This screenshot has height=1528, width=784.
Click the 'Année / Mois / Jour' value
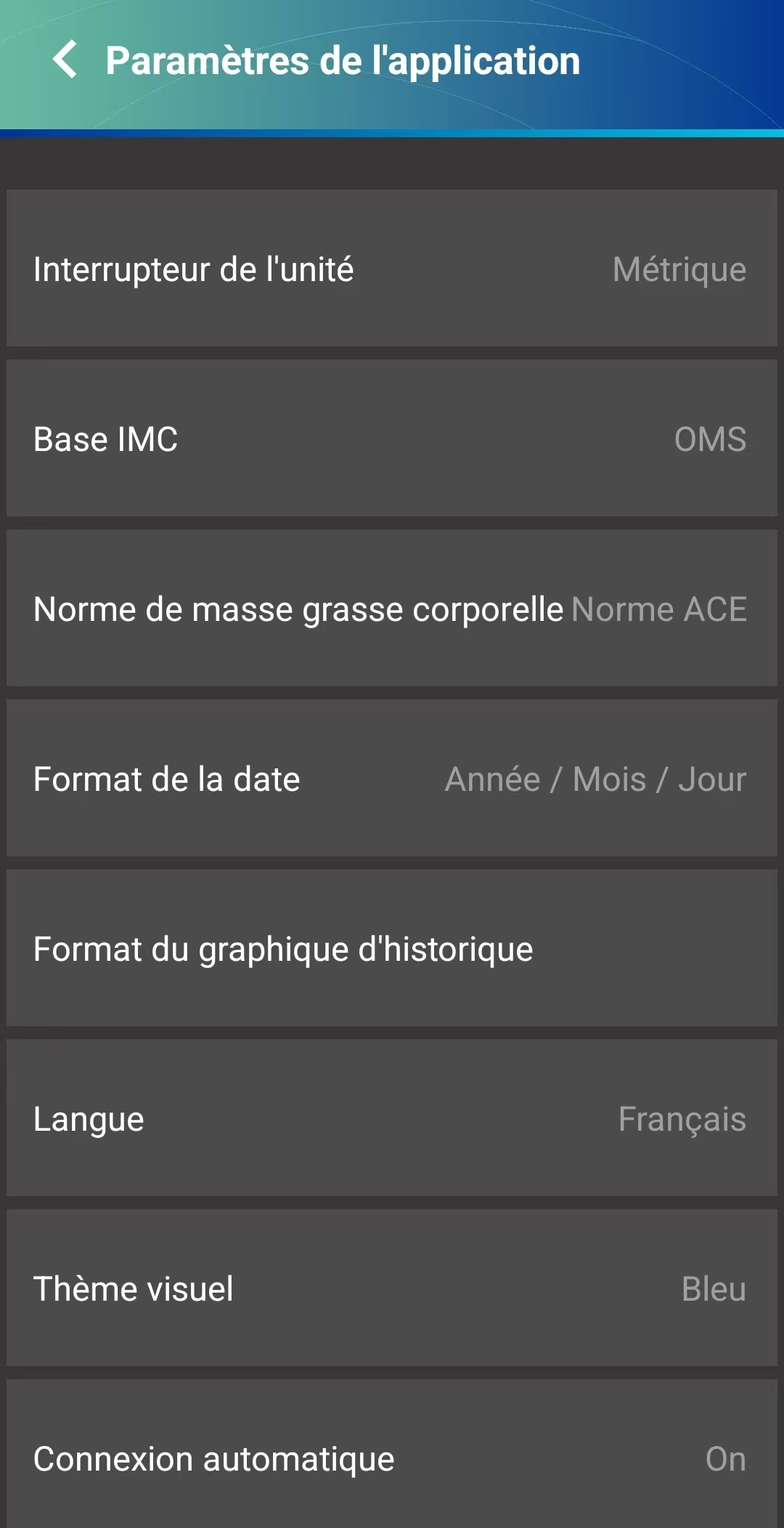click(x=595, y=779)
